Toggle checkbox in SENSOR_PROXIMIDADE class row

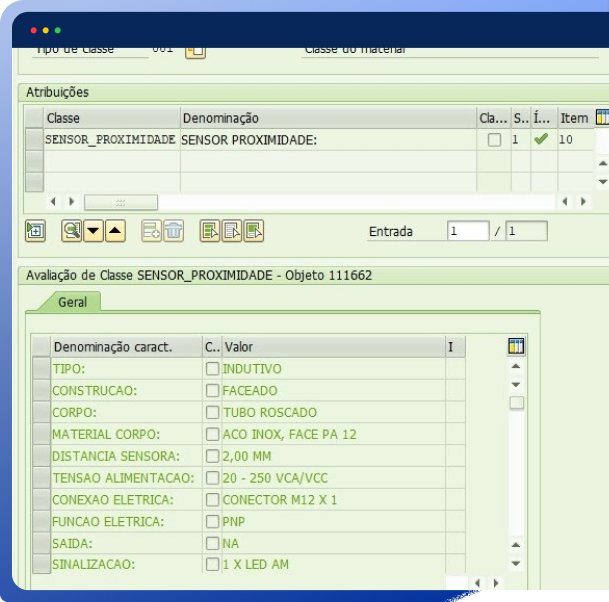[x=494, y=140]
